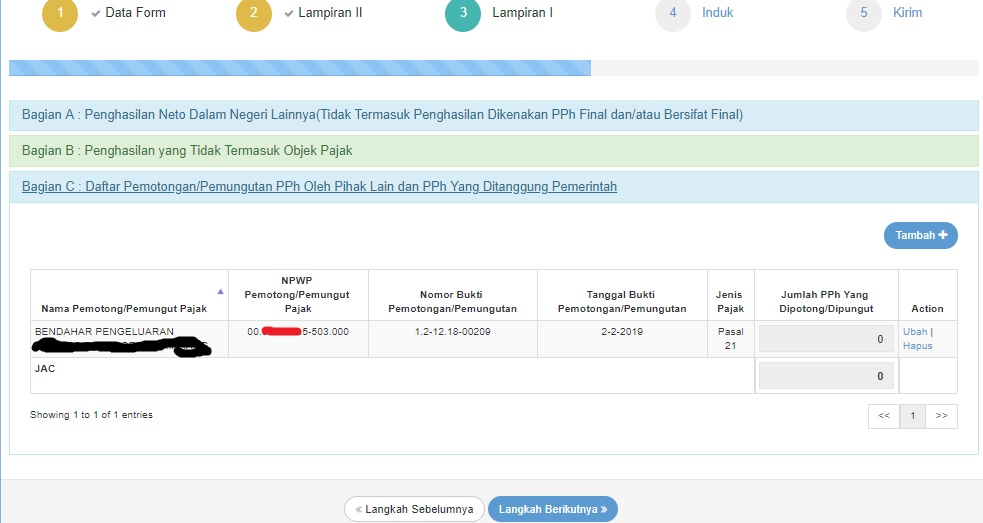Sort by Nama Pemotong/Pemungut Pajak arrow
The height and width of the screenshot is (523, 983).
click(x=221, y=292)
